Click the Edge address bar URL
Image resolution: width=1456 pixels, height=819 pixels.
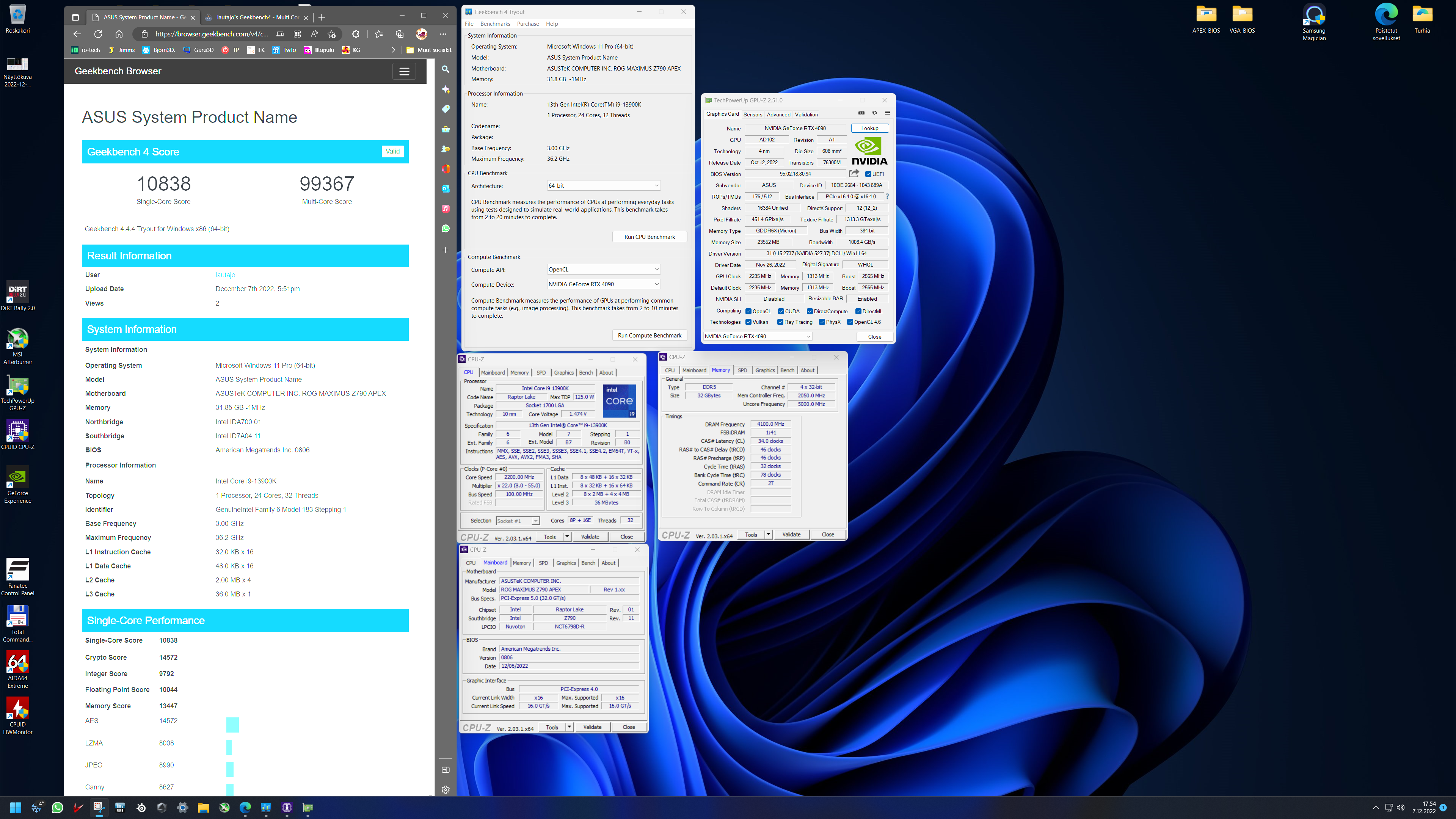pos(212,34)
